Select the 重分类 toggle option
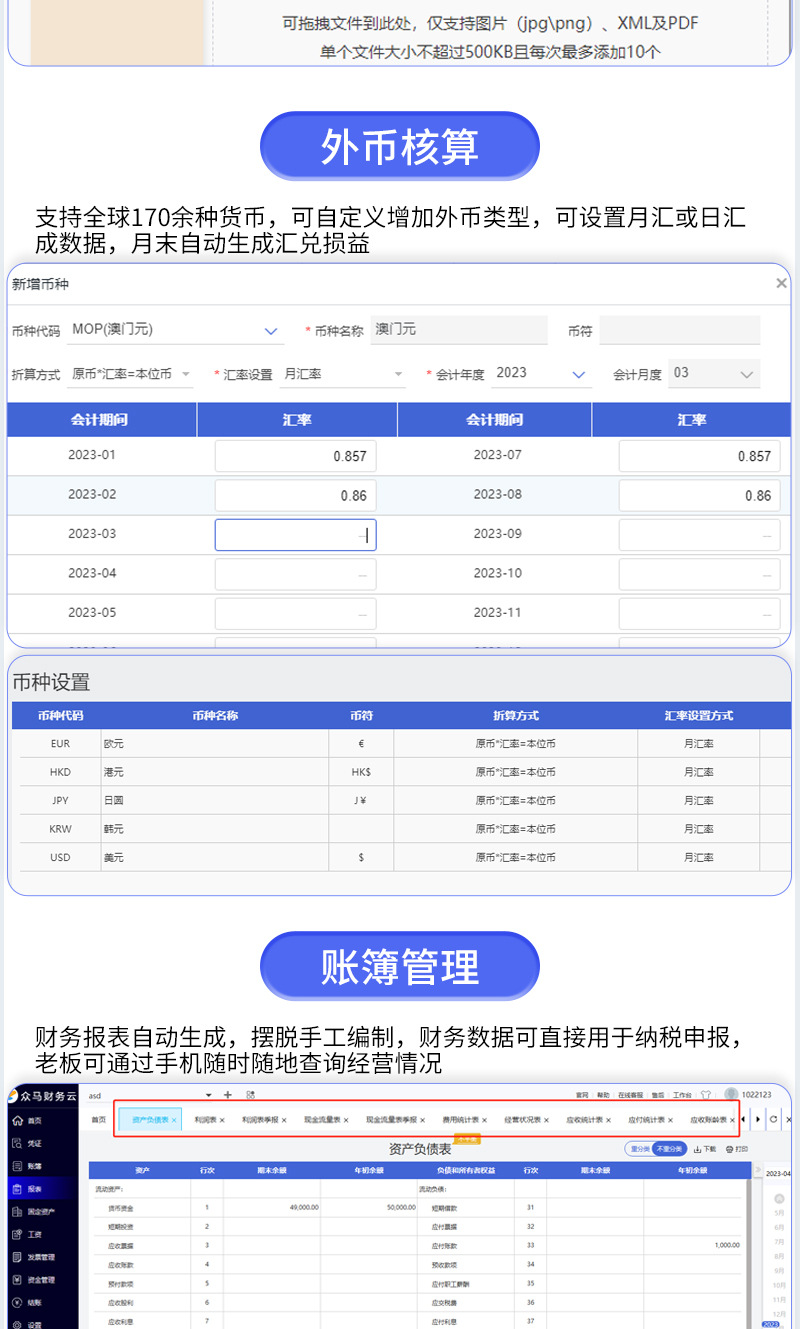The image size is (800, 1329). click(640, 1149)
